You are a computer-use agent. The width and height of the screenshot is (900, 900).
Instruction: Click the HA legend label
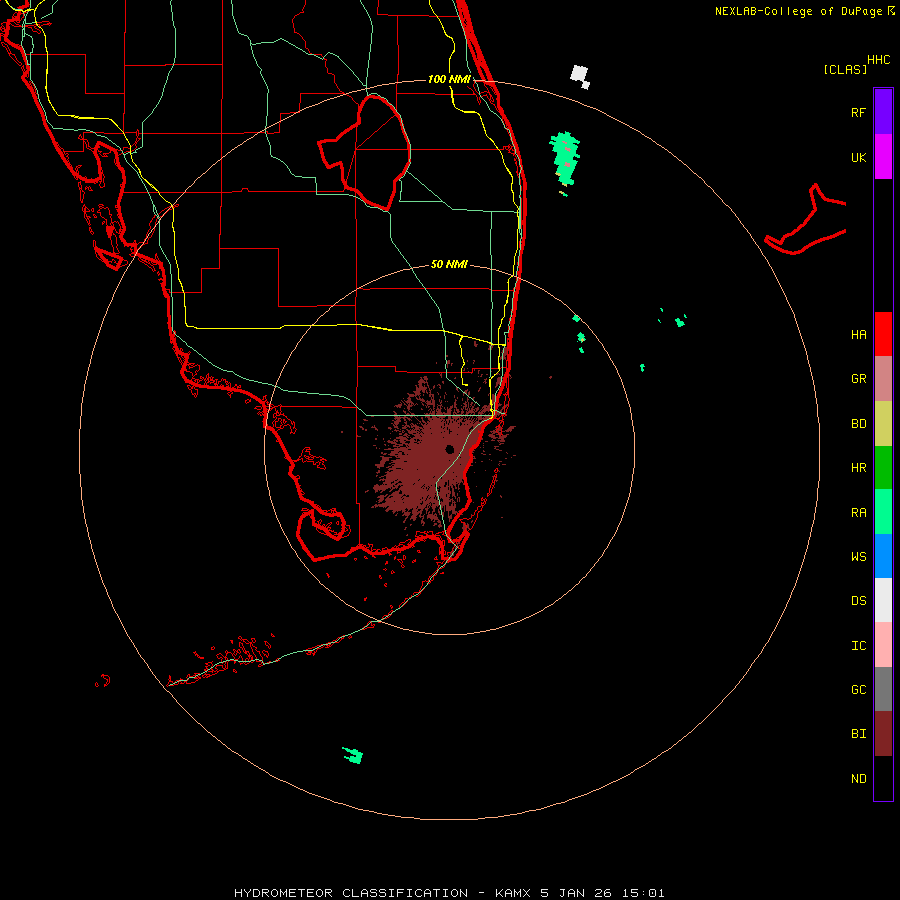coord(858,335)
